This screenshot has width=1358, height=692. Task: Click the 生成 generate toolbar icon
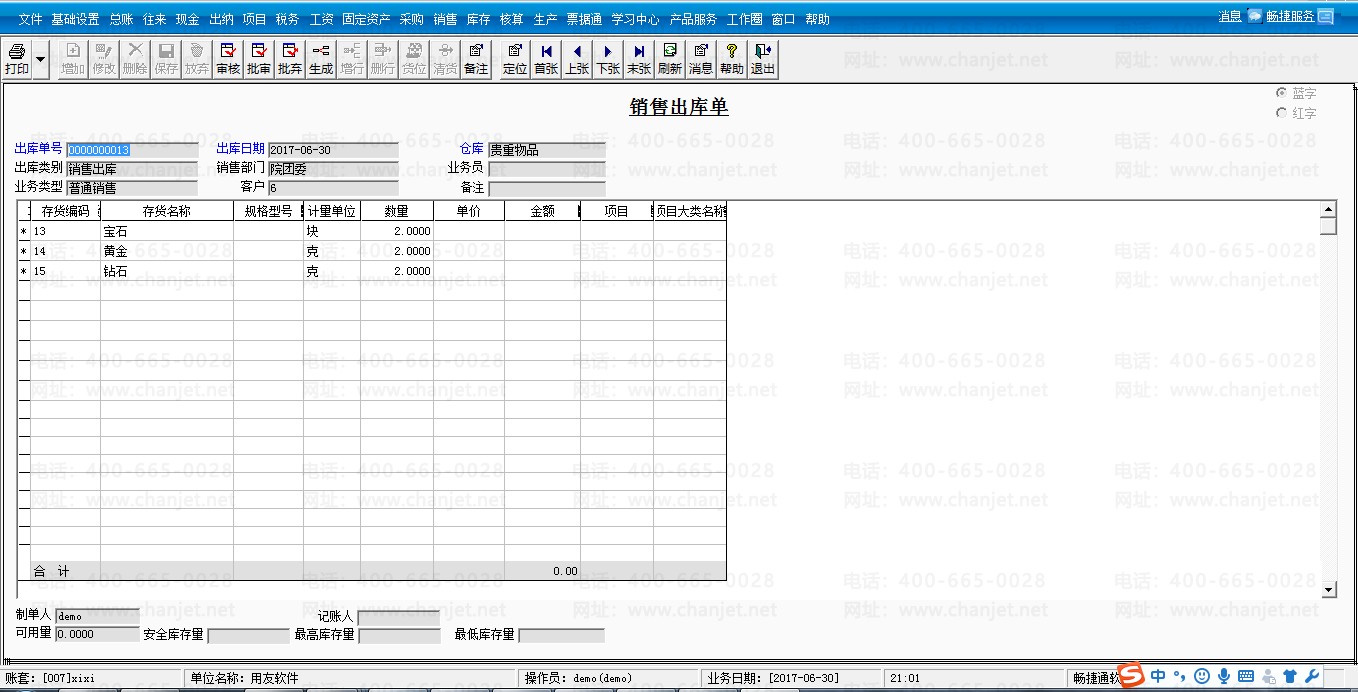coord(321,59)
